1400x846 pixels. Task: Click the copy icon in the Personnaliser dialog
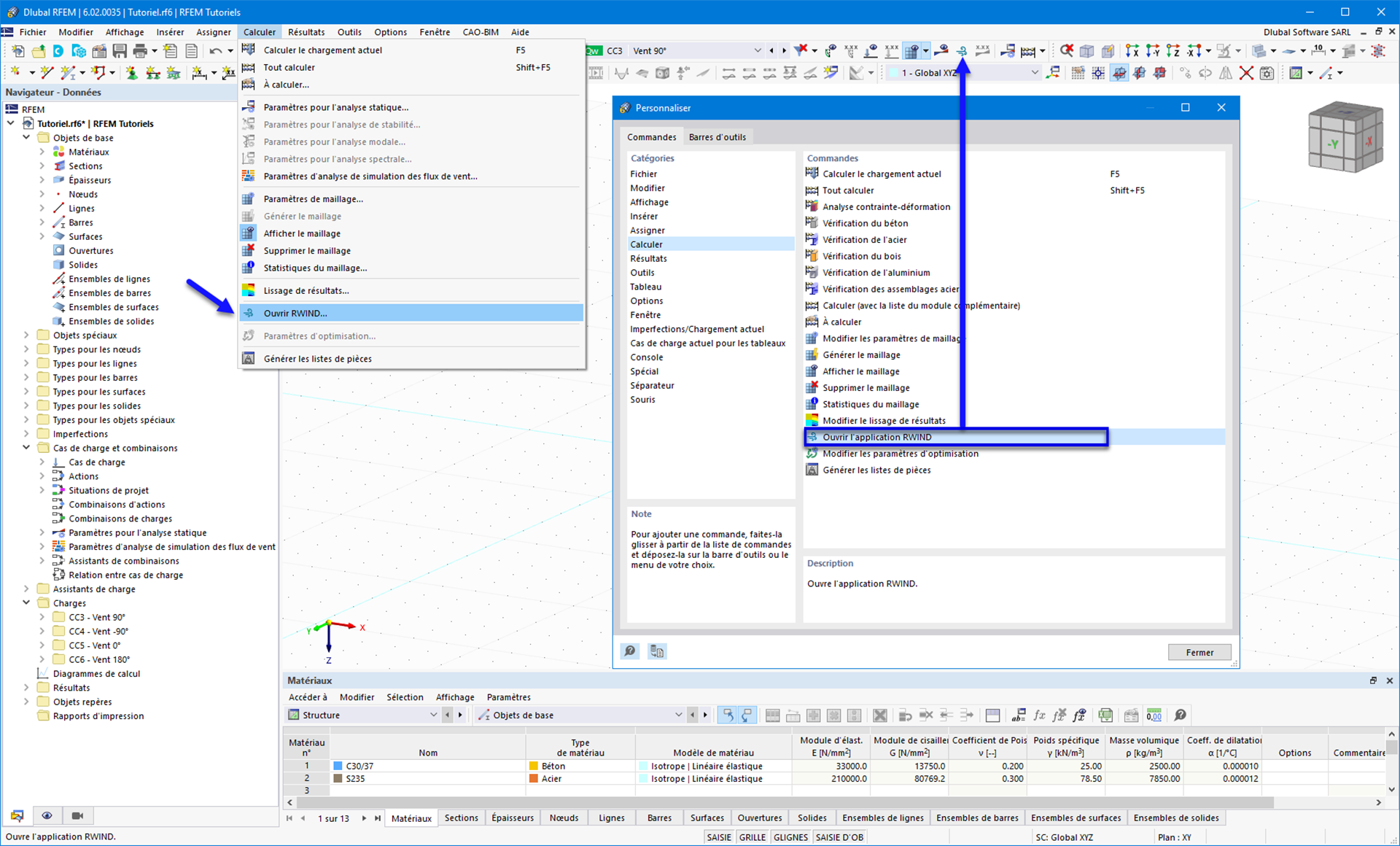tap(656, 651)
